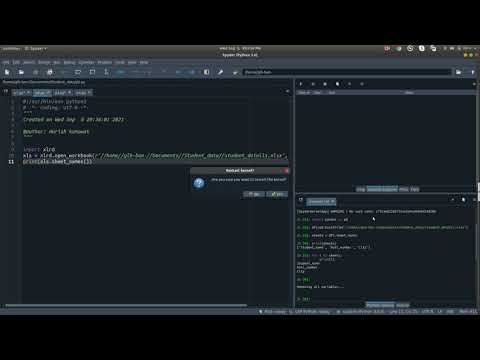This screenshot has height=360, width=480.
Task: Open the editor pane options menu
Action: click(287, 91)
